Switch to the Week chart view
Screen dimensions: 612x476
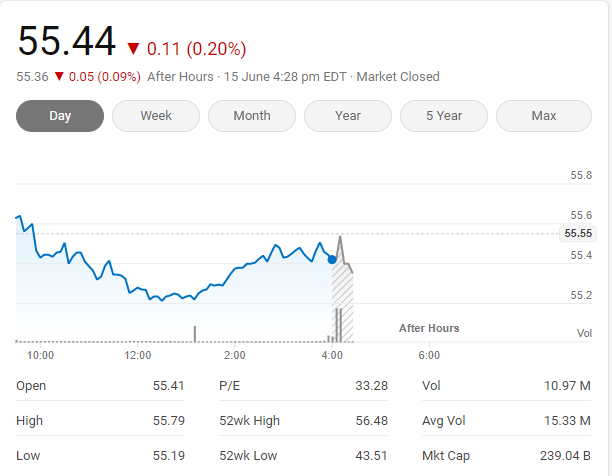156,116
